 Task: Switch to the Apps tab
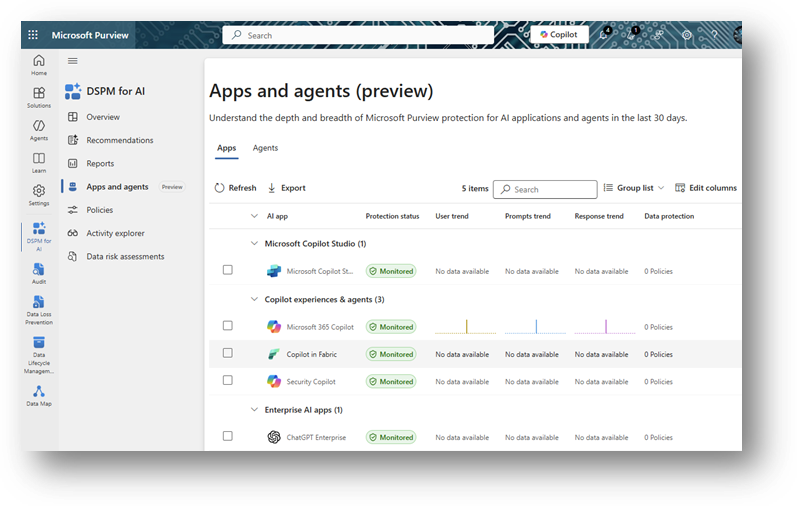[x=227, y=148]
